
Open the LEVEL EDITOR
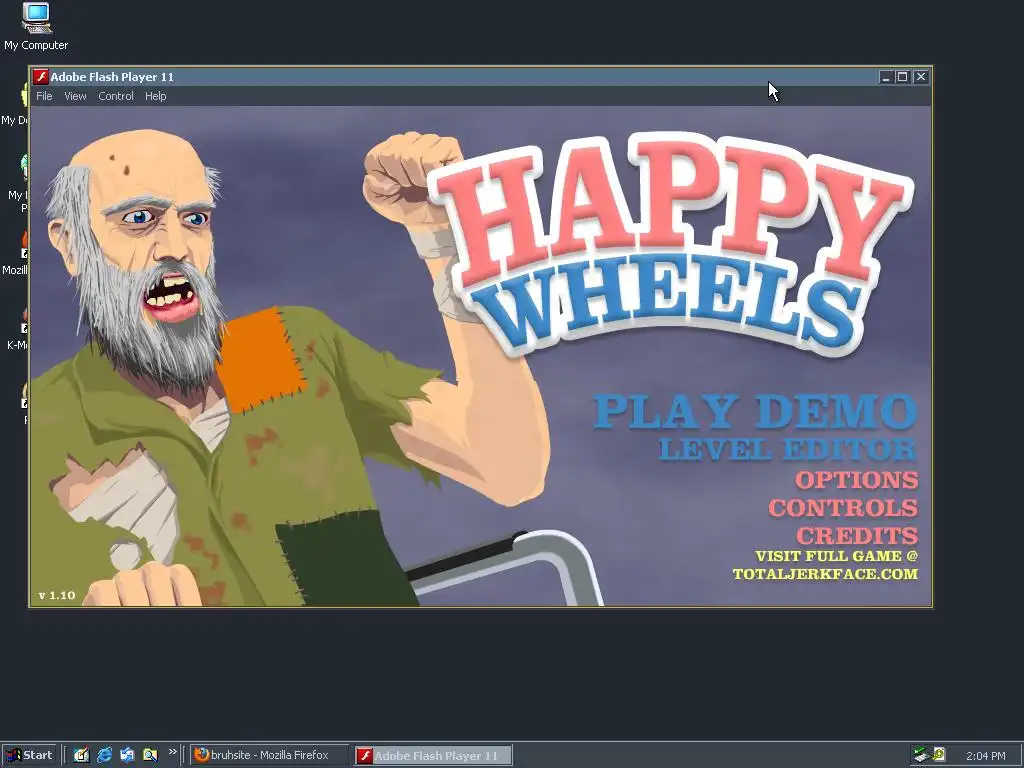(788, 449)
